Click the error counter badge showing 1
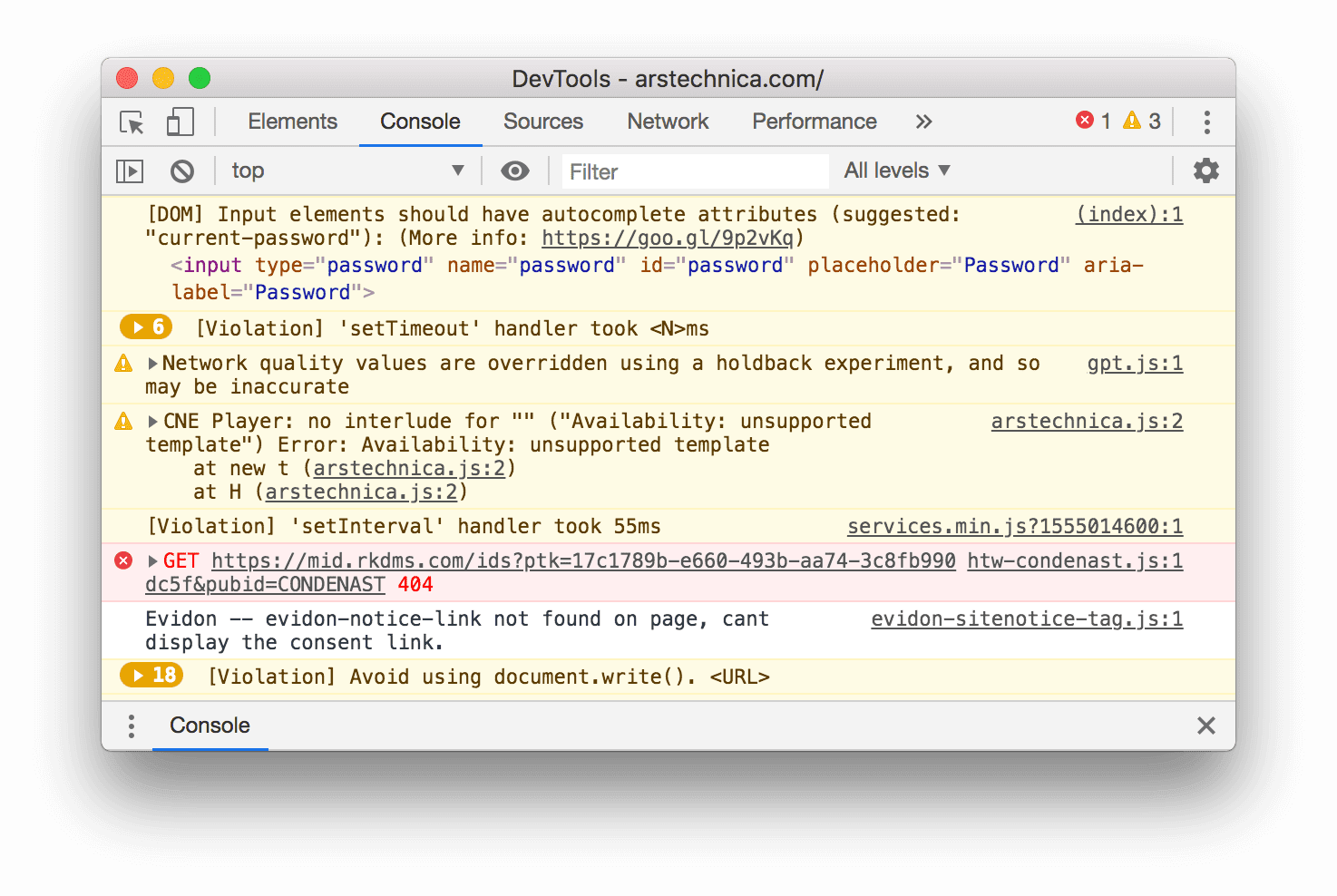The height and width of the screenshot is (896, 1337). click(x=1094, y=120)
